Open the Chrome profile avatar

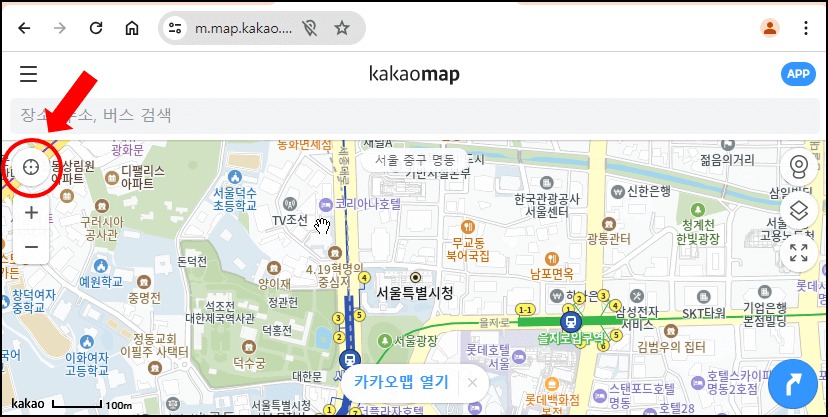pyautogui.click(x=770, y=28)
